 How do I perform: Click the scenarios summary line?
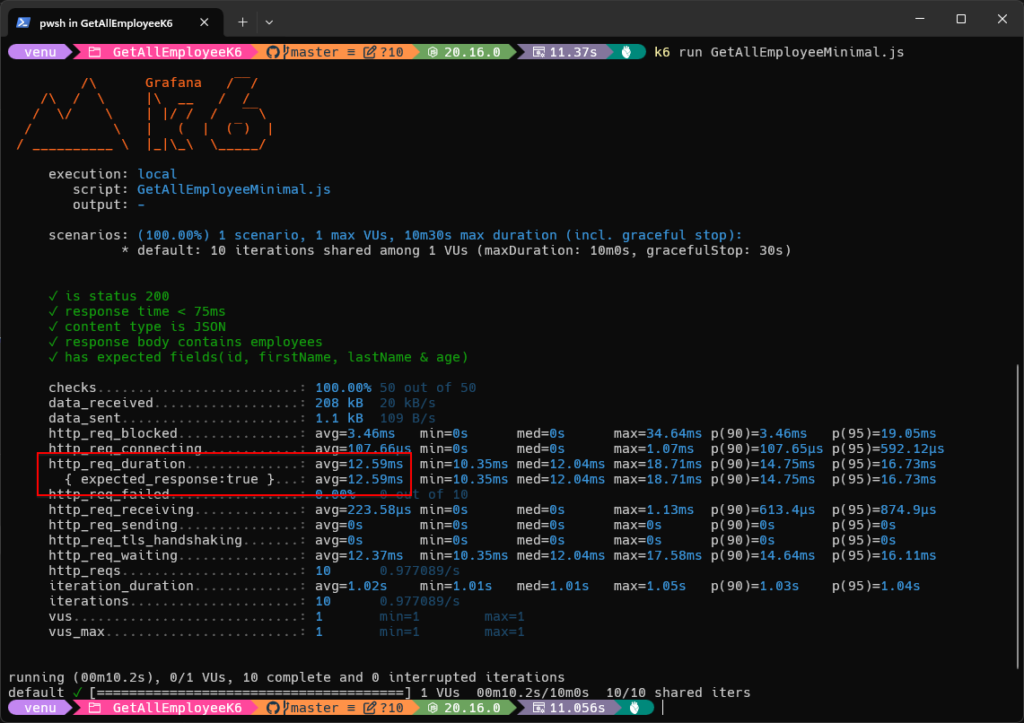[395, 235]
